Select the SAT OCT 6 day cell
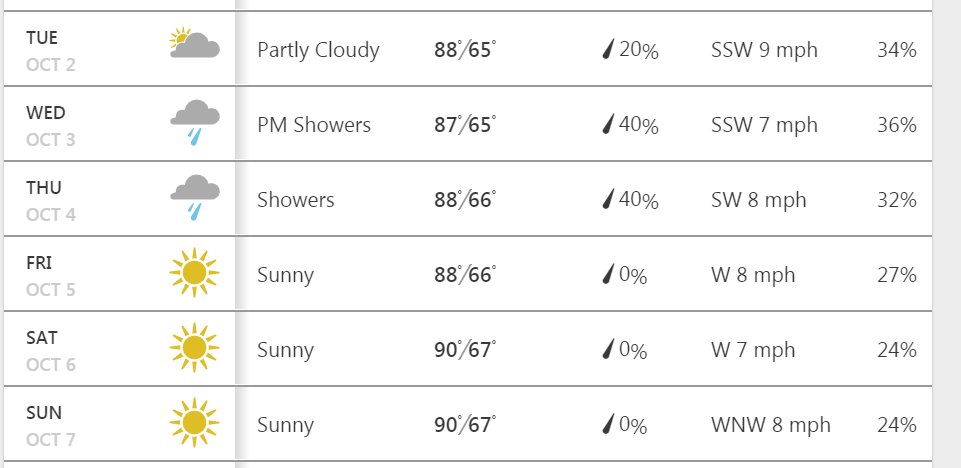 [120, 349]
